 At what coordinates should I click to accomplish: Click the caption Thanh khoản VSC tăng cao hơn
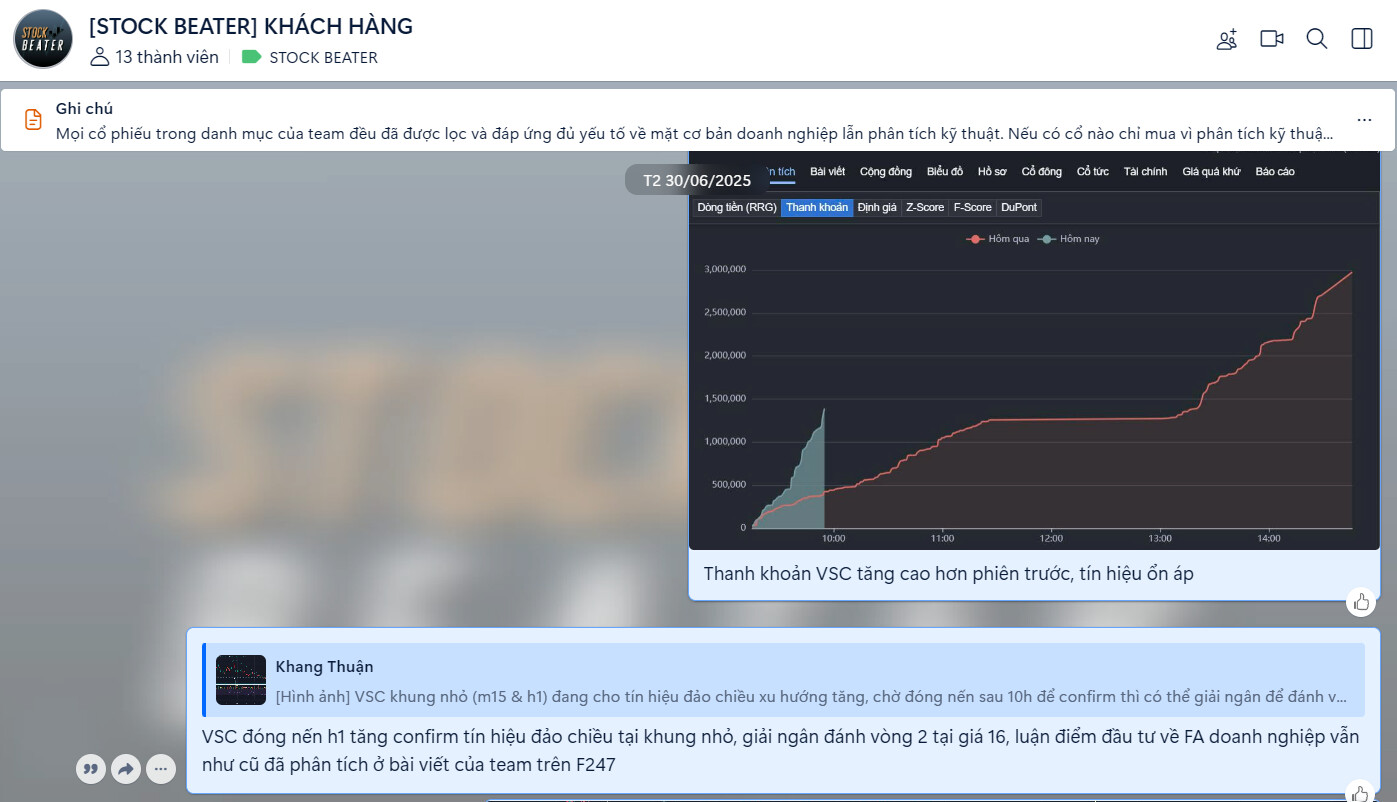pyautogui.click(x=948, y=574)
